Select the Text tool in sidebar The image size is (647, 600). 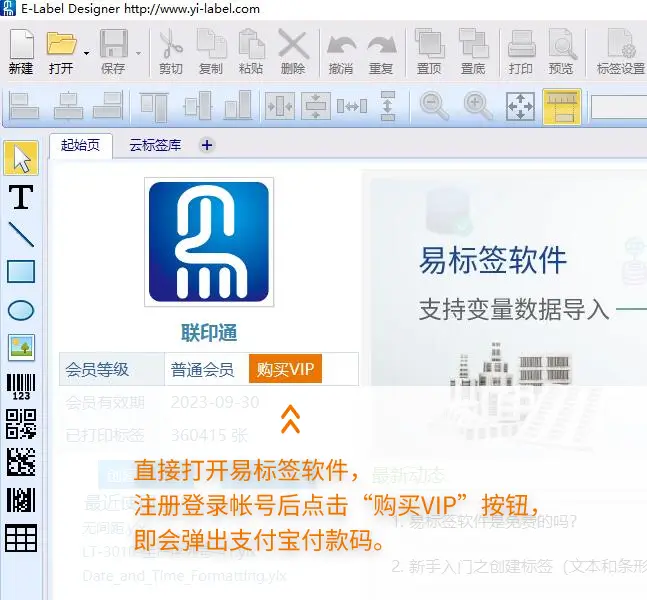tap(21, 197)
